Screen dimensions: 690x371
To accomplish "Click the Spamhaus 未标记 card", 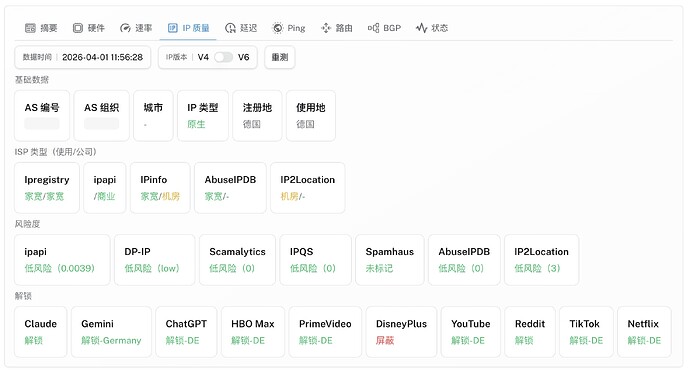I will click(390, 260).
